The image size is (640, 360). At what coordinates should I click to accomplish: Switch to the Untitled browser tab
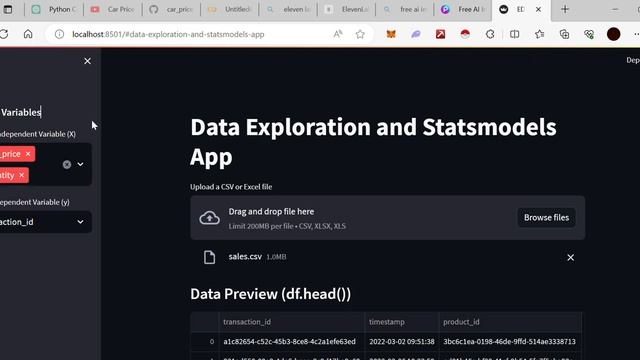[230, 9]
